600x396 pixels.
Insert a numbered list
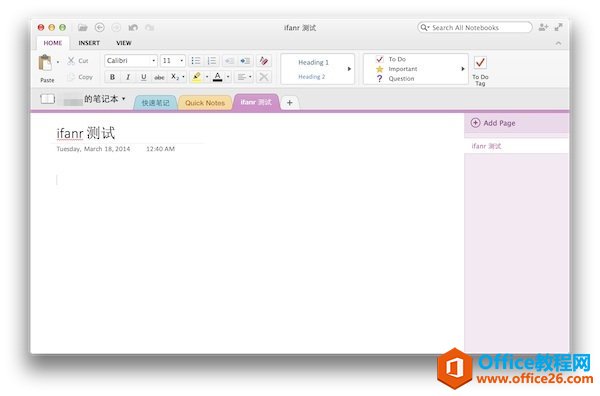point(212,61)
